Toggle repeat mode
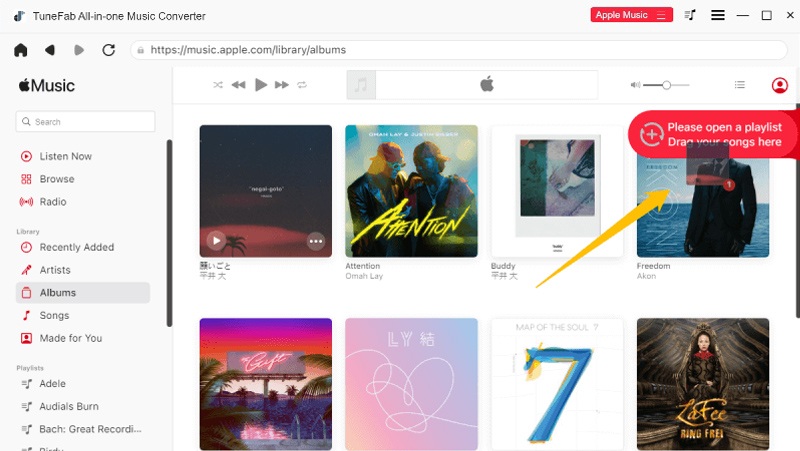Viewport: 800px width, 451px height. click(302, 85)
